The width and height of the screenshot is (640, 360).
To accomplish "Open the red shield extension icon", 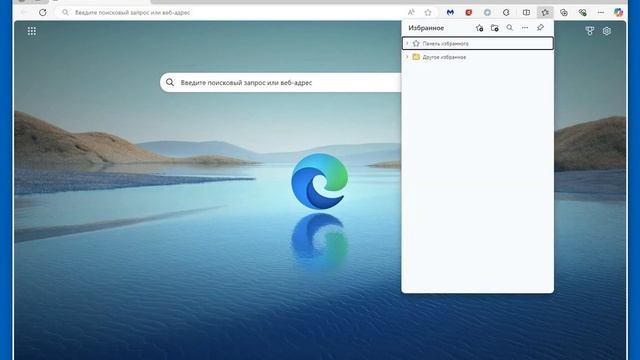I will [469, 13].
